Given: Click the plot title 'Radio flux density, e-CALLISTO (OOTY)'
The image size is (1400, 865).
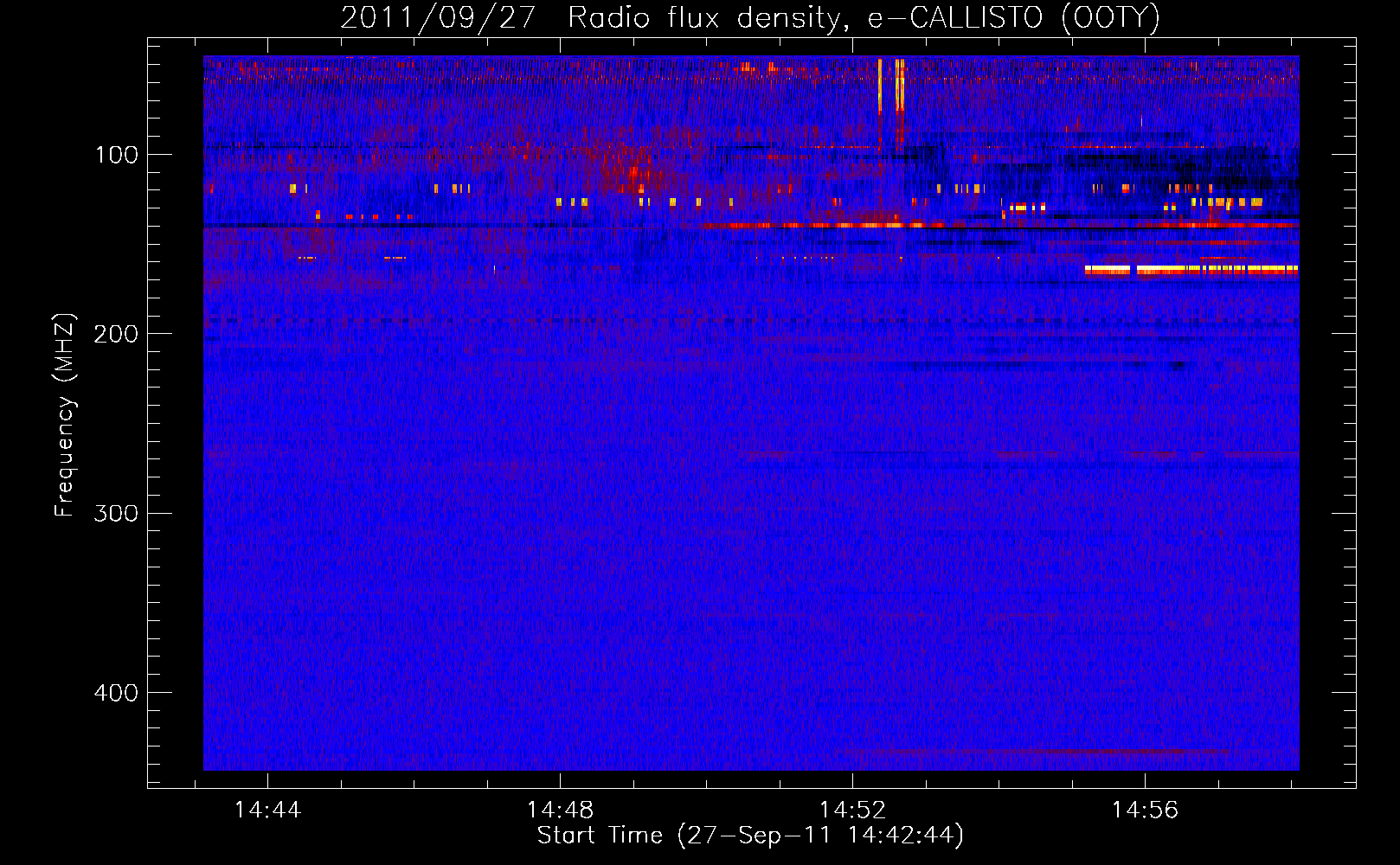Looking at the screenshot, I should tap(864, 18).
